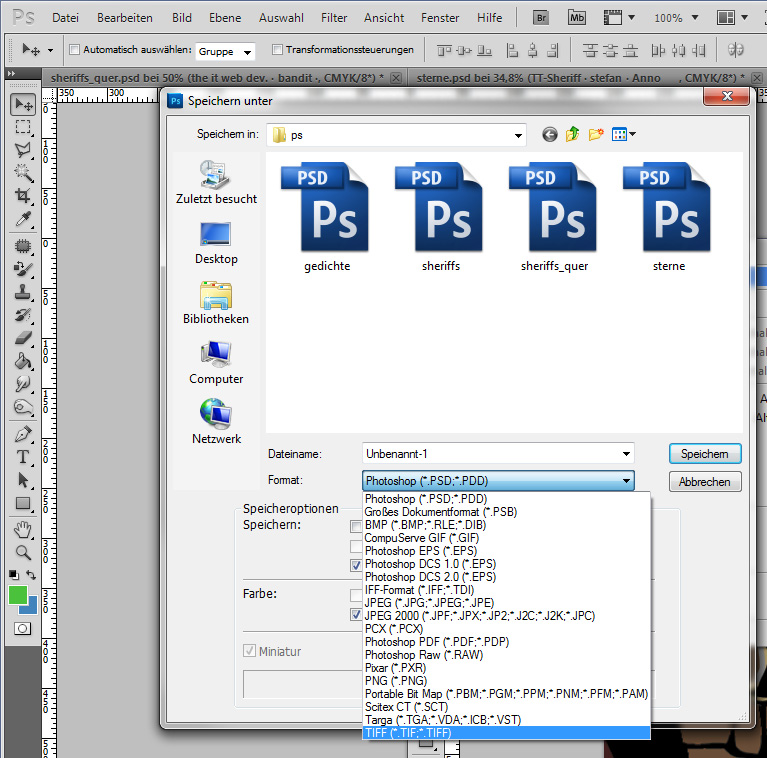Select the Healing Brush tool
The width and height of the screenshot is (767, 758).
(23, 245)
